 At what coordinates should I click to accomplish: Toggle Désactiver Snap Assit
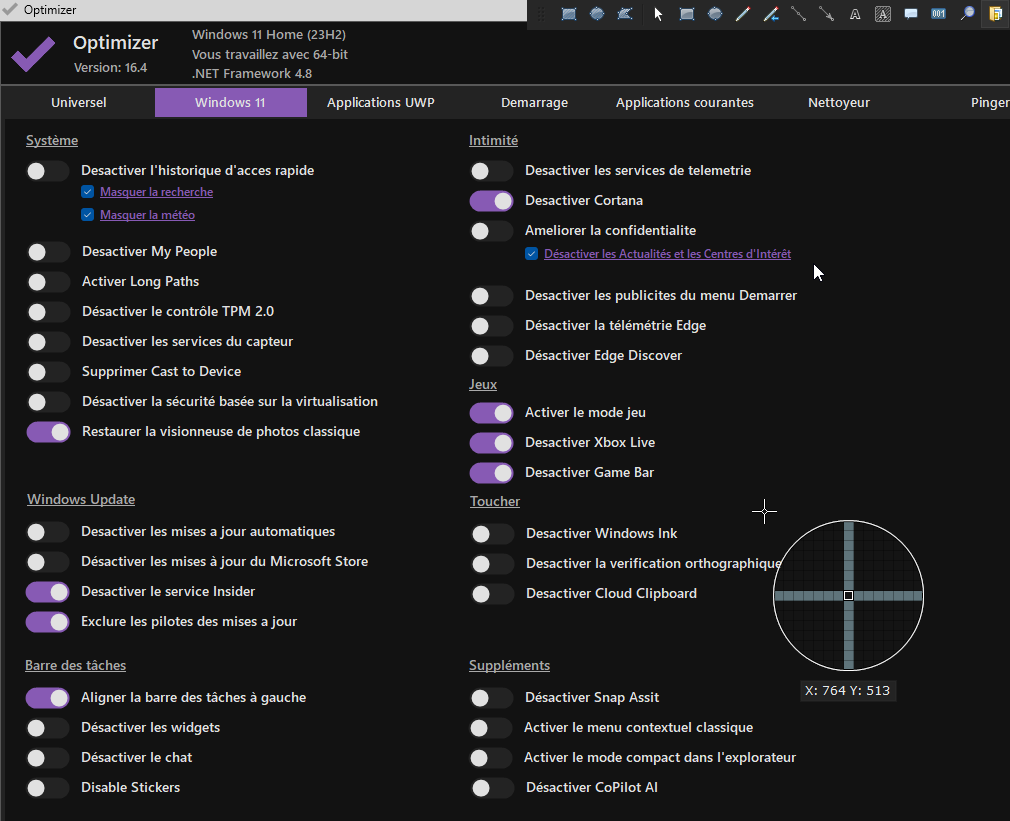[491, 698]
